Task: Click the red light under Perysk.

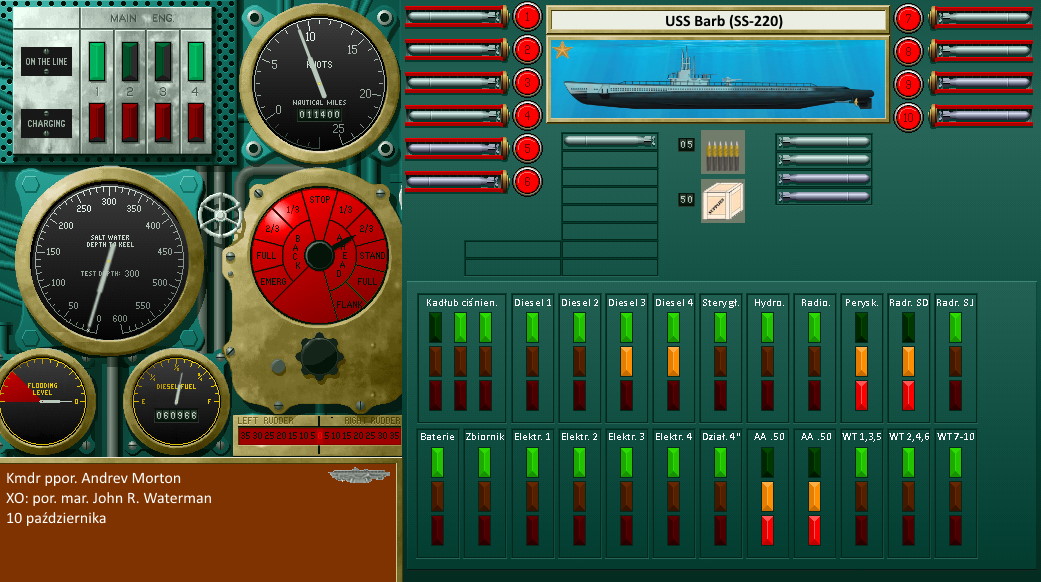Action: 862,394
